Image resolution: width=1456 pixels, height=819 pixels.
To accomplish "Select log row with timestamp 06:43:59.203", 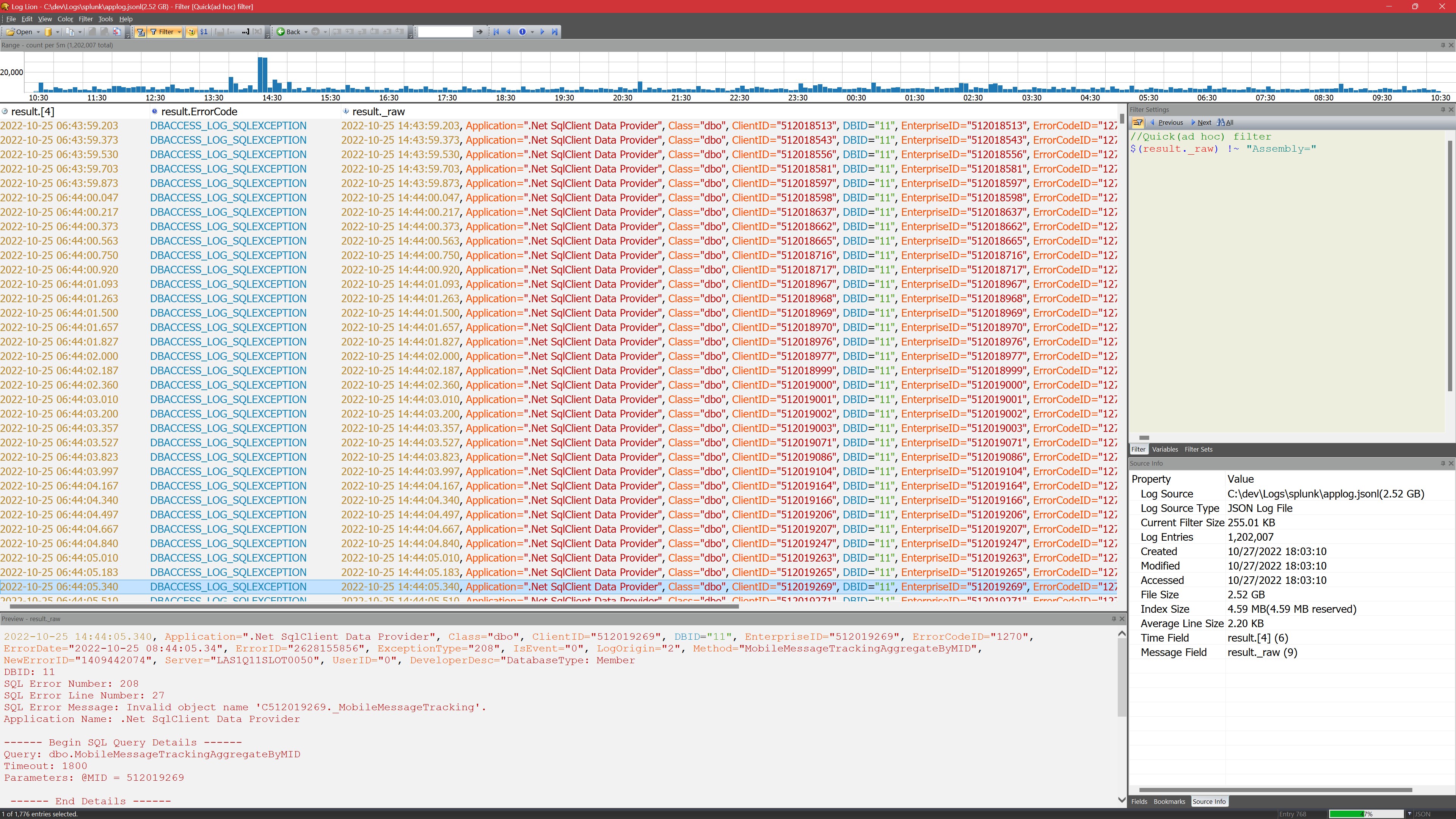I will (x=559, y=126).
